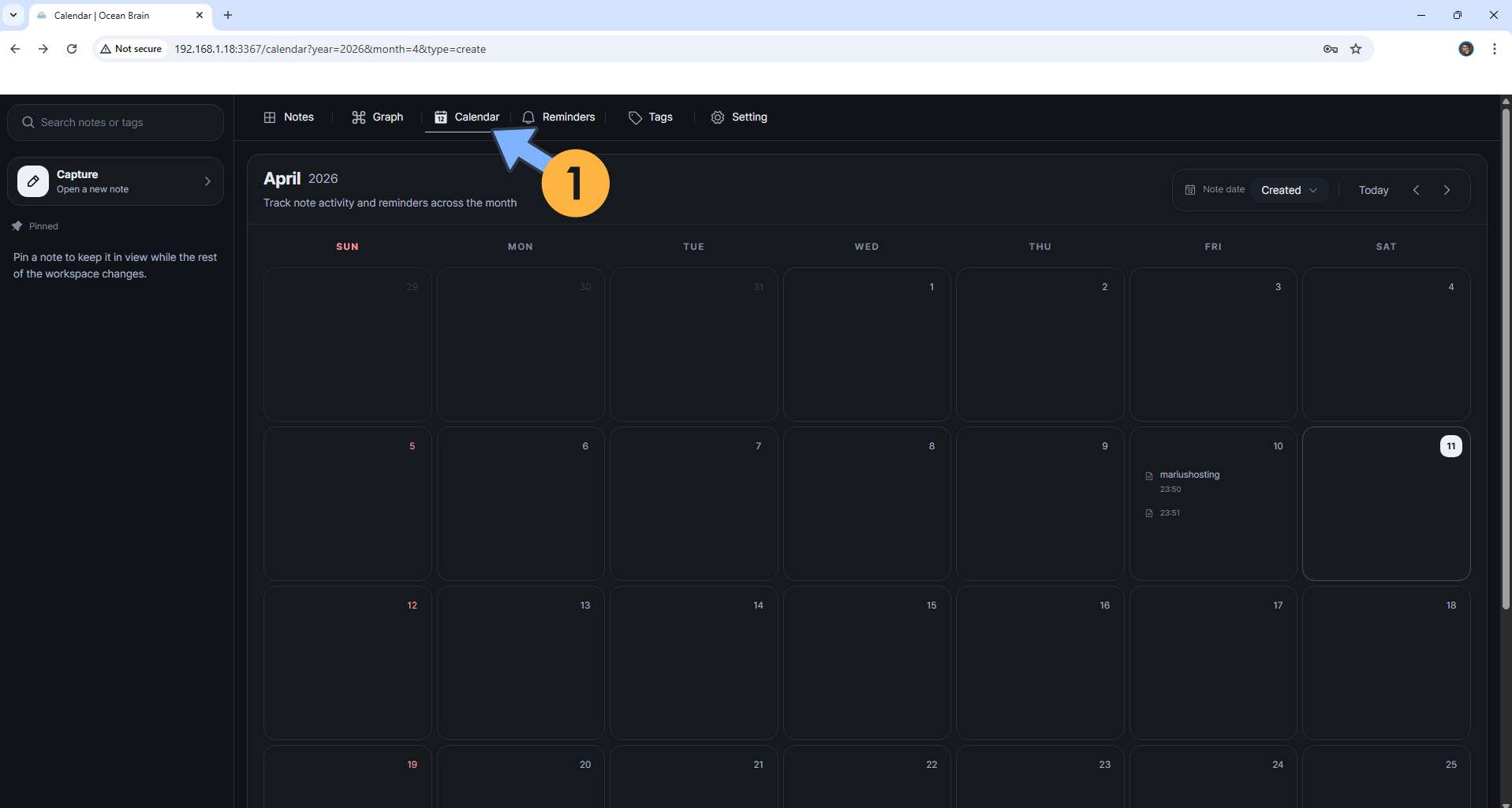
Task: Open the browser tab search arrow
Action: coord(13,15)
